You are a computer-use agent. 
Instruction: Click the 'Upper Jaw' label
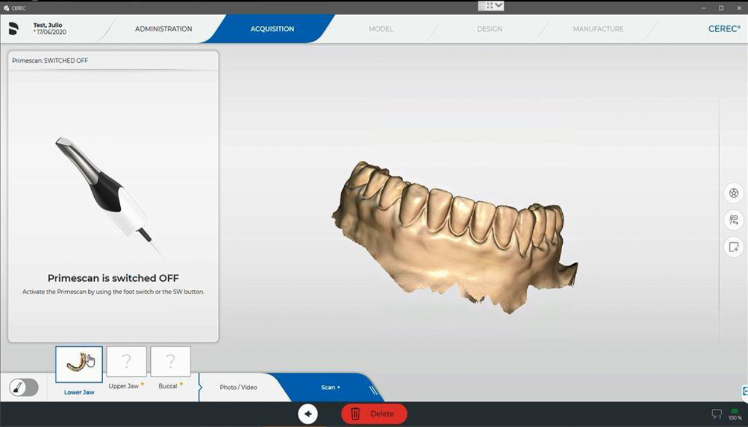(x=124, y=386)
